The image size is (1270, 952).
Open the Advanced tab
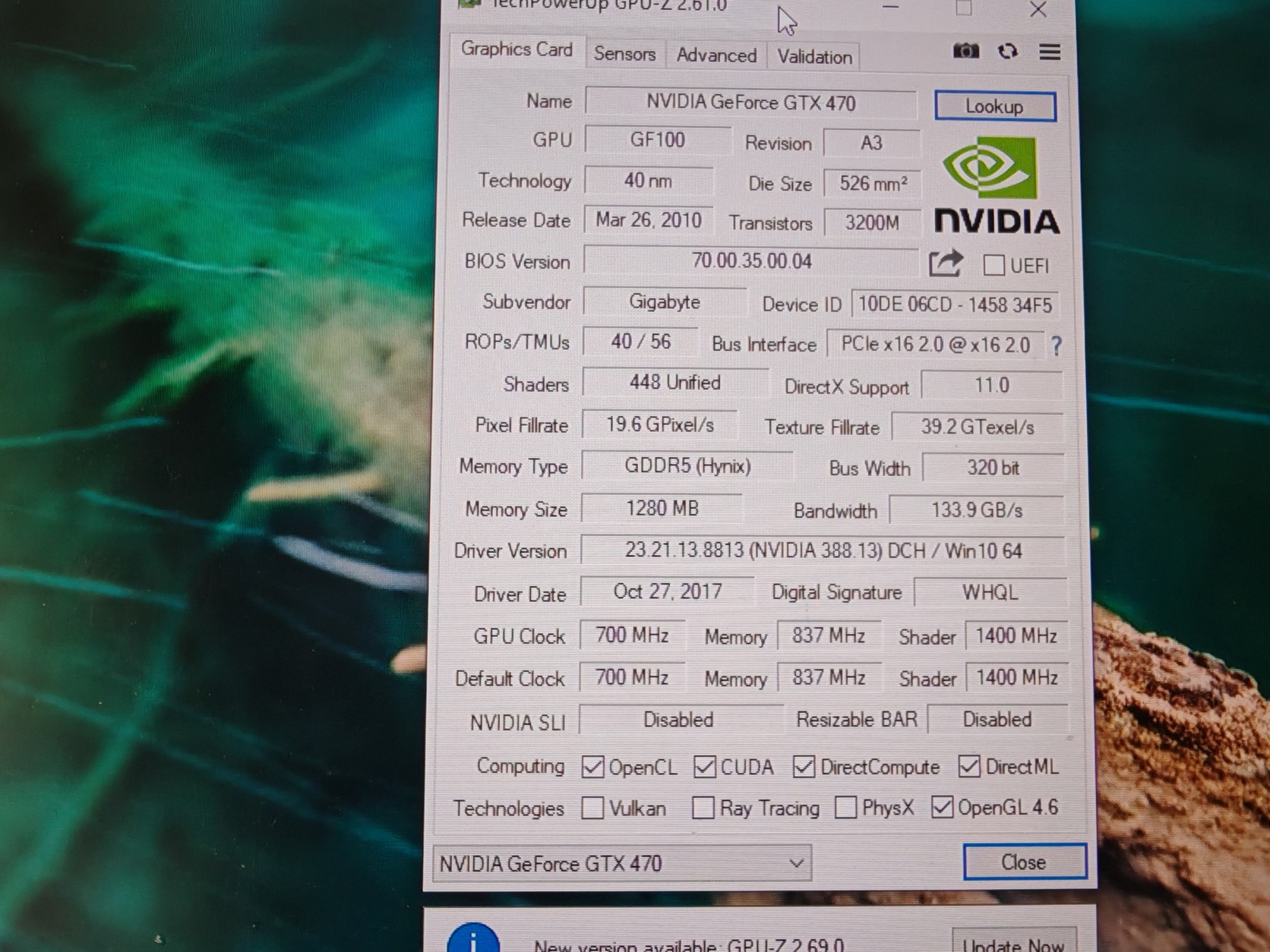click(x=716, y=55)
